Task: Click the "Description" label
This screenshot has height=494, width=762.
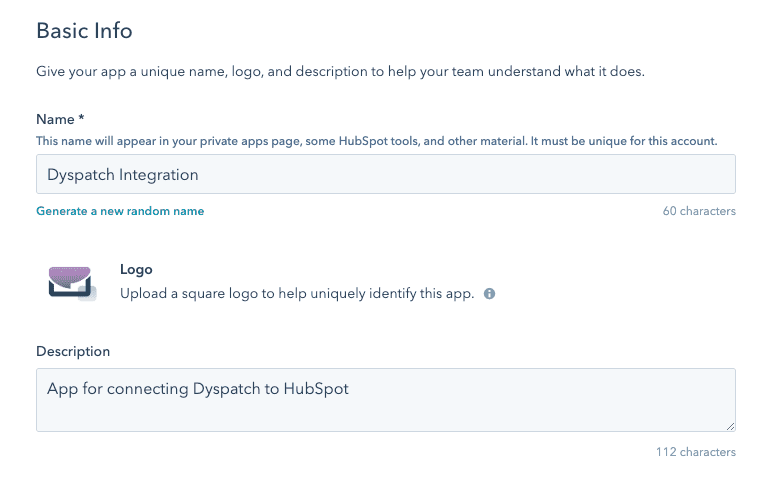Action: pos(73,352)
